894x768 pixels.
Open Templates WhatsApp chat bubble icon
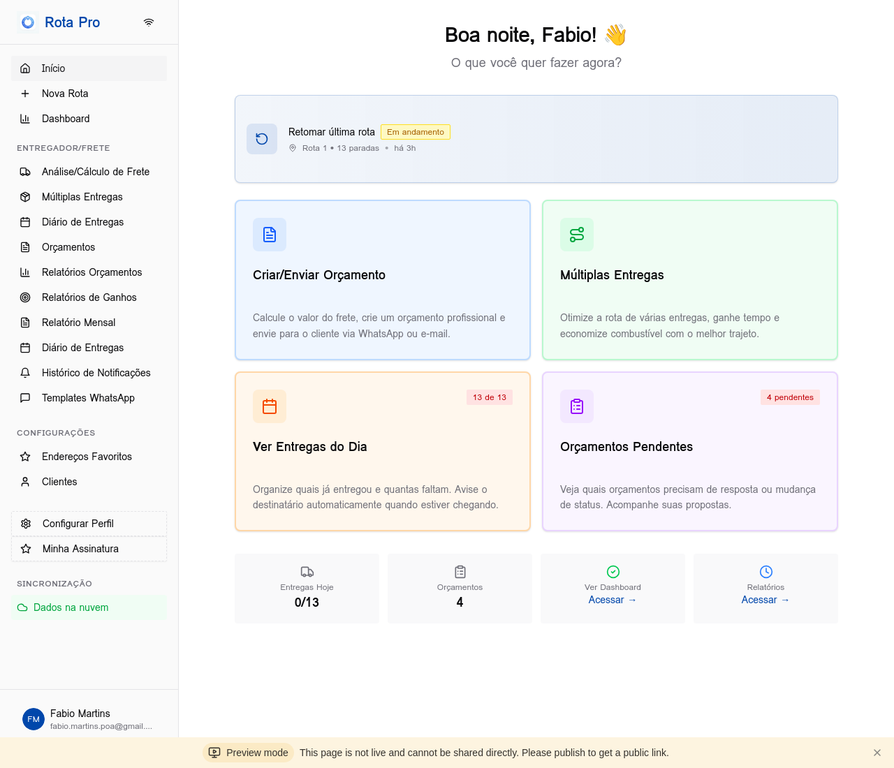click(23, 397)
